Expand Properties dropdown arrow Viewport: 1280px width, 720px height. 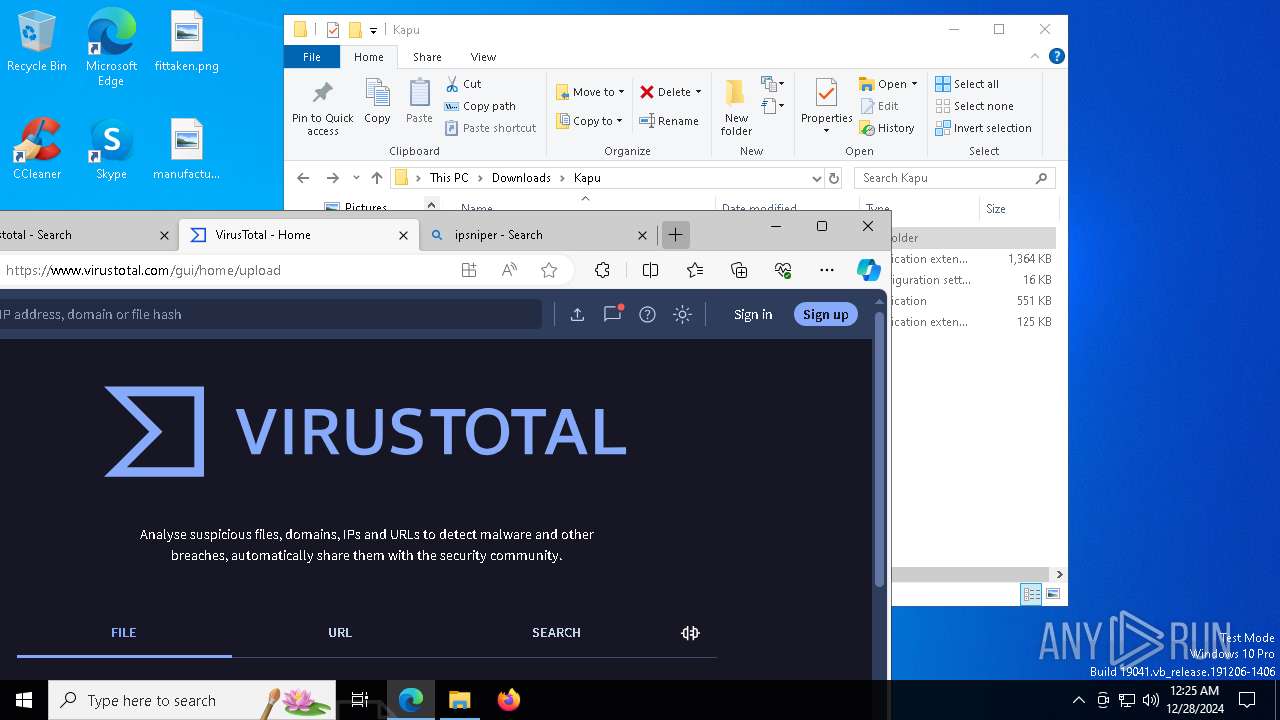[x=826, y=131]
